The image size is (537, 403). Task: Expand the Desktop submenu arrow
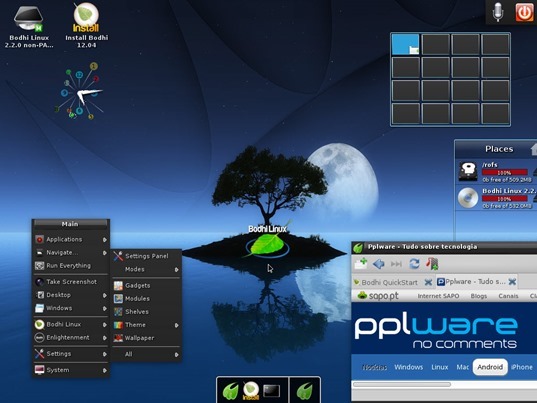point(105,295)
